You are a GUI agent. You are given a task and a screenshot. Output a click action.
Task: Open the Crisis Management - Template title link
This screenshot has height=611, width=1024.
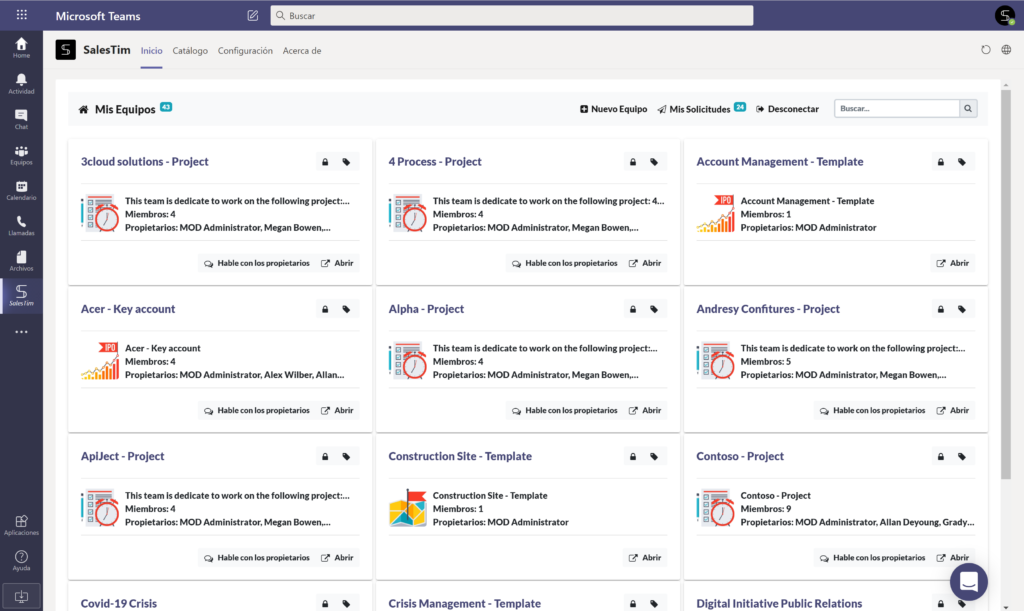464,604
